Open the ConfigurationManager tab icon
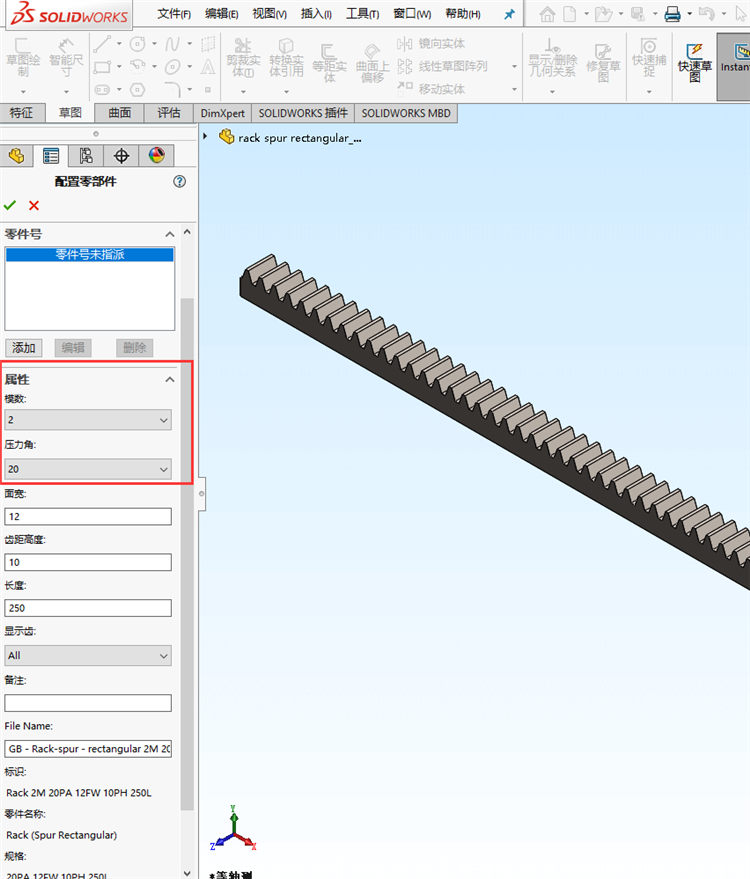 click(x=86, y=155)
